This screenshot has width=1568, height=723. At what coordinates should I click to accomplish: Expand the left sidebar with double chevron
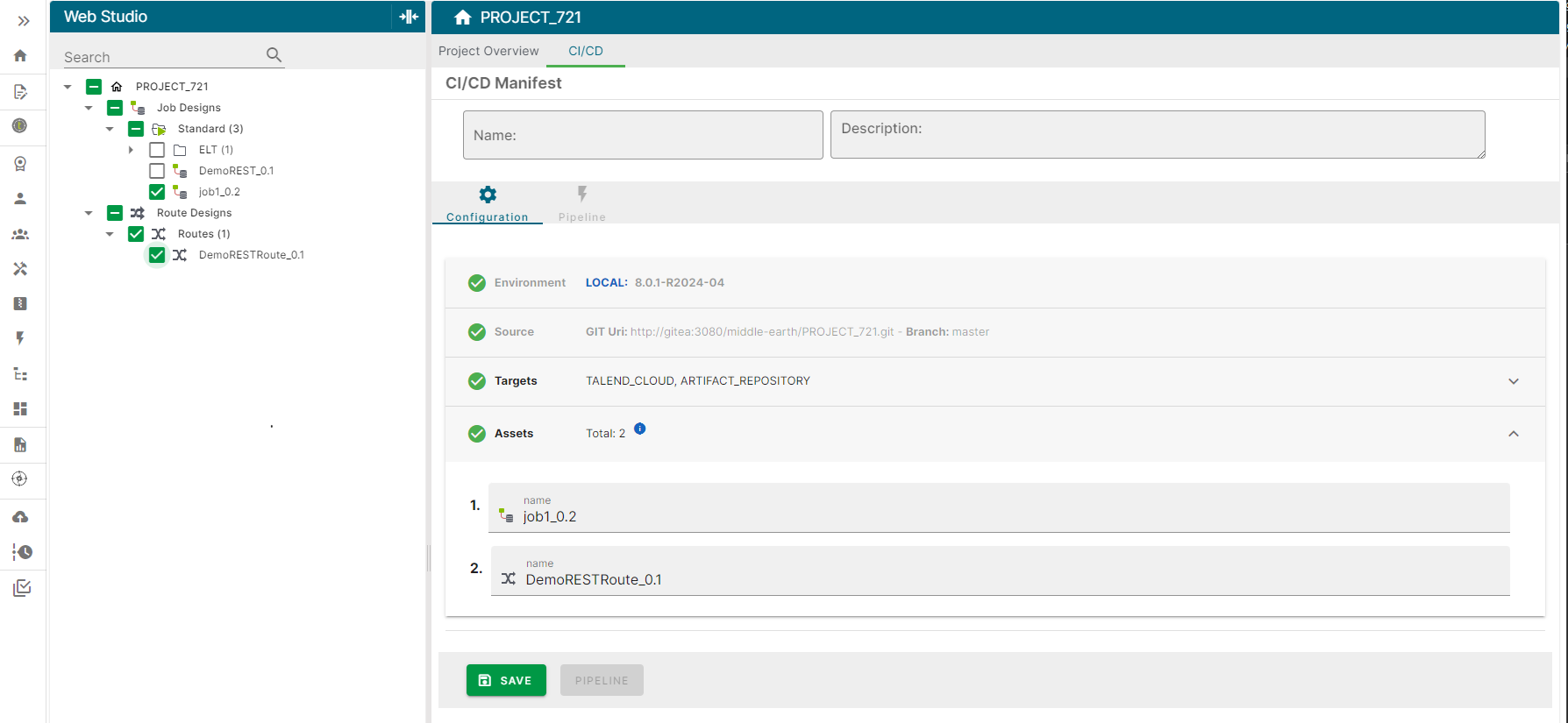24,21
